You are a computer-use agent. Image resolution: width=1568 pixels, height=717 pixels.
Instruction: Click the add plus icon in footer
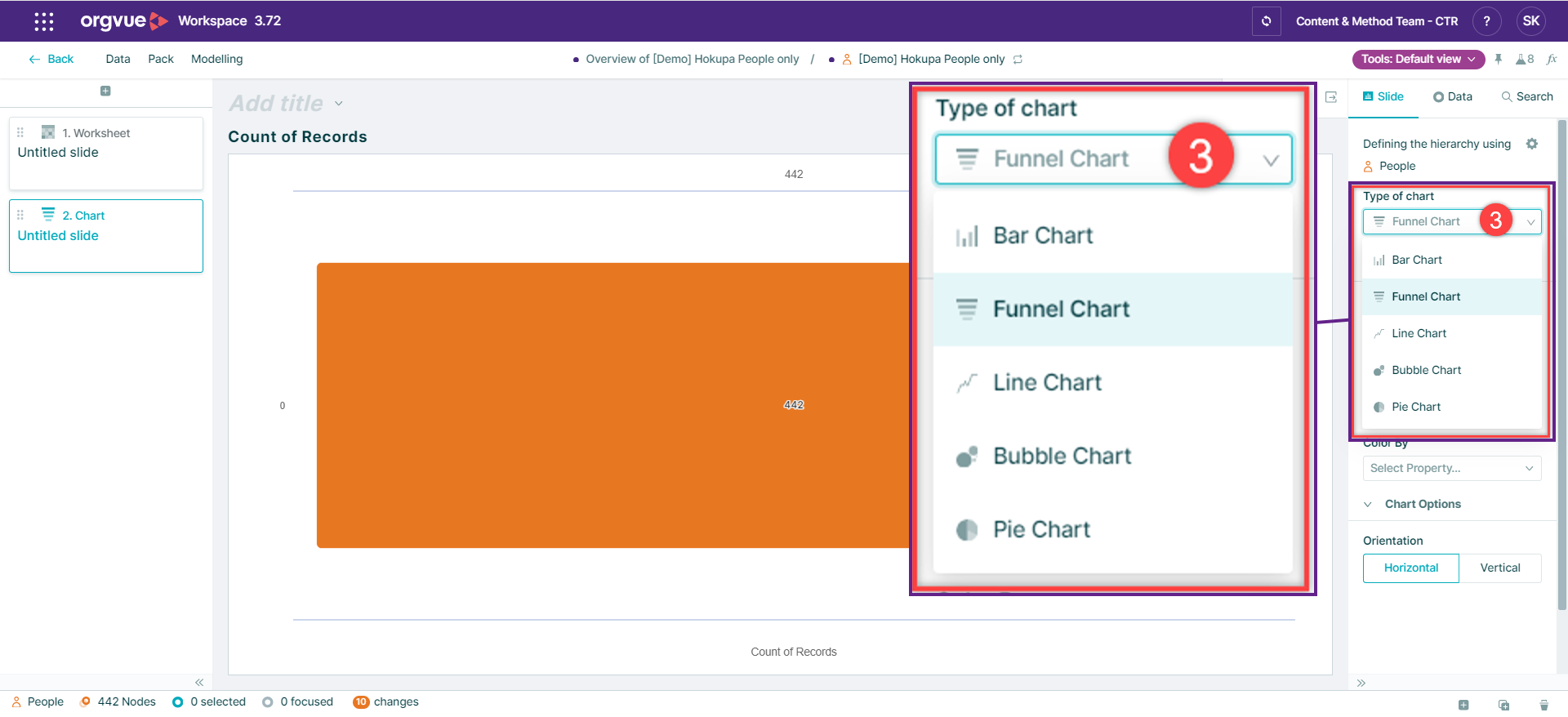pos(1463,705)
